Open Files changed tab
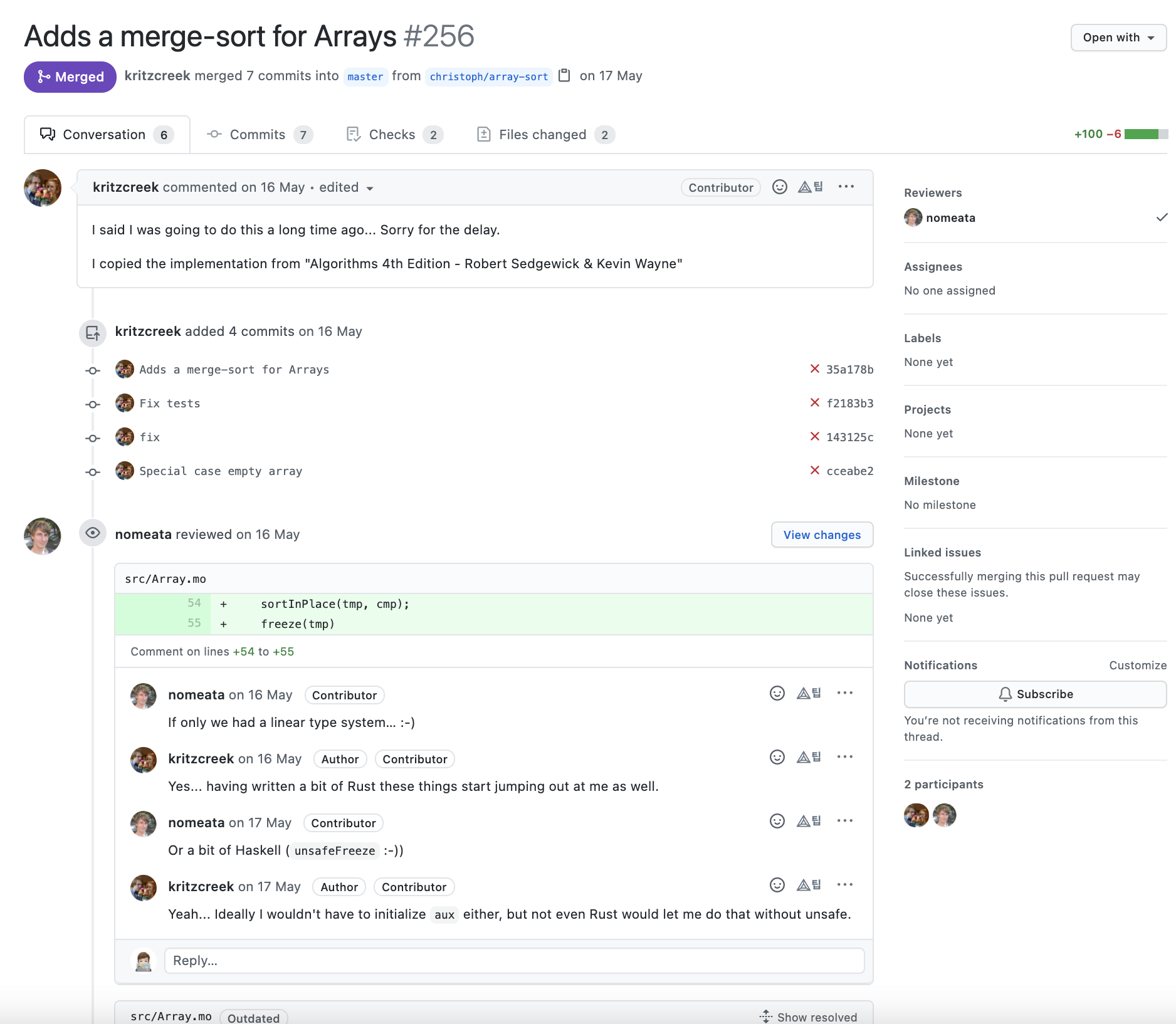Image resolution: width=1176 pixels, height=1024 pixels. pos(545,135)
